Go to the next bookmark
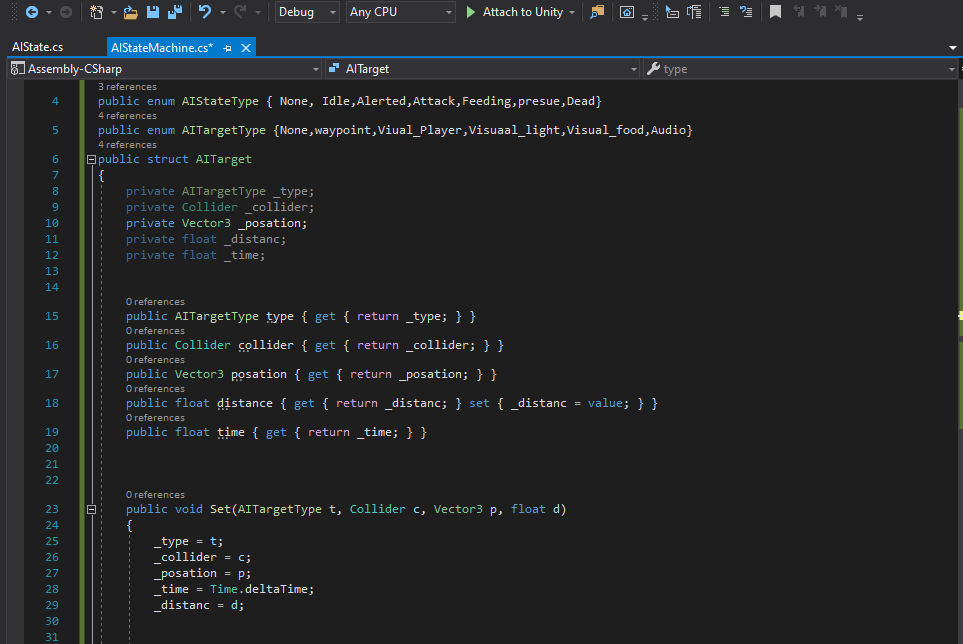 point(820,12)
